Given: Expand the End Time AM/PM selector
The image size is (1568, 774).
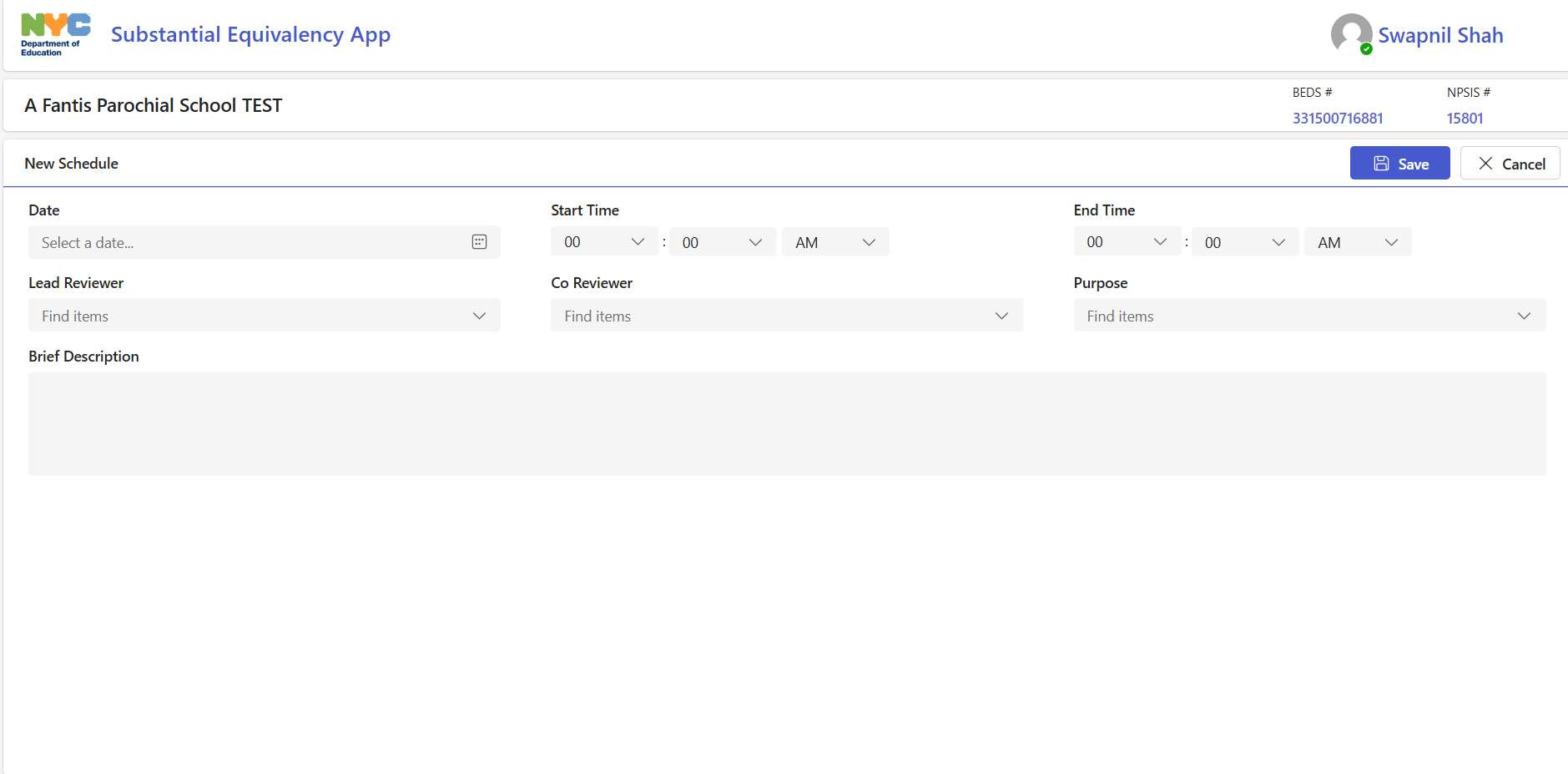Looking at the screenshot, I should coord(1357,242).
